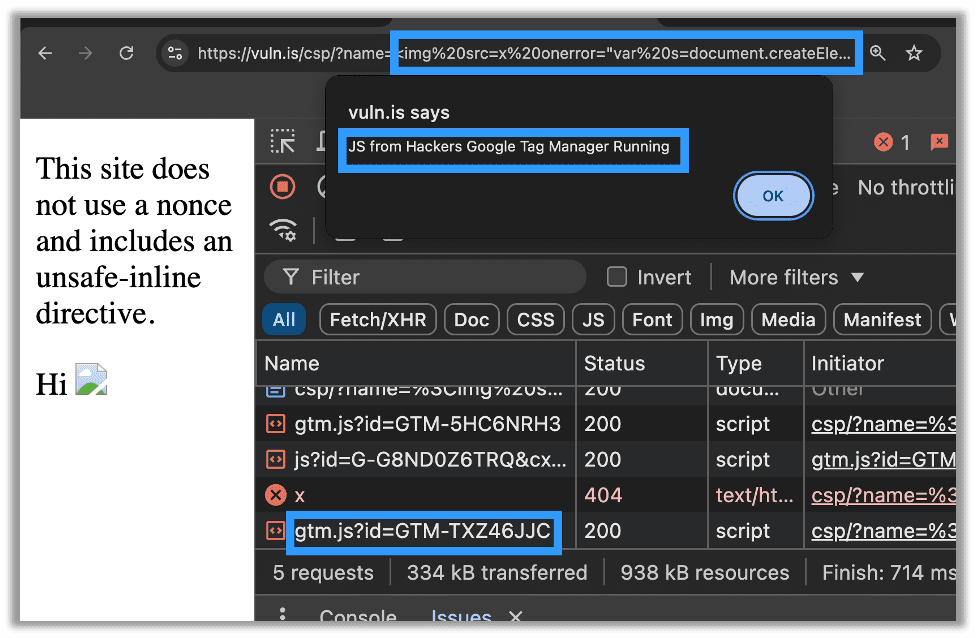Click the red record network log button
The height and width of the screenshot is (638, 976).
tap(283, 187)
